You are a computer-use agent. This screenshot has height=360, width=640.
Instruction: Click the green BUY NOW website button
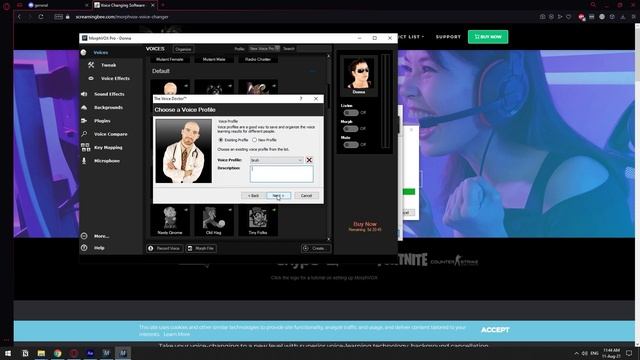click(x=488, y=37)
